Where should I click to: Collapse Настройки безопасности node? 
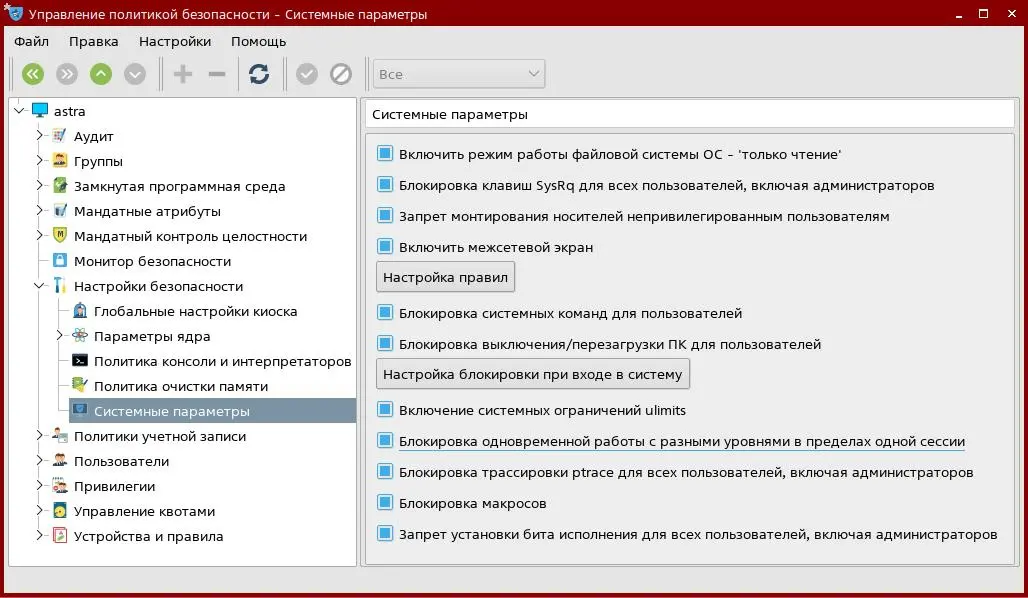click(x=39, y=286)
